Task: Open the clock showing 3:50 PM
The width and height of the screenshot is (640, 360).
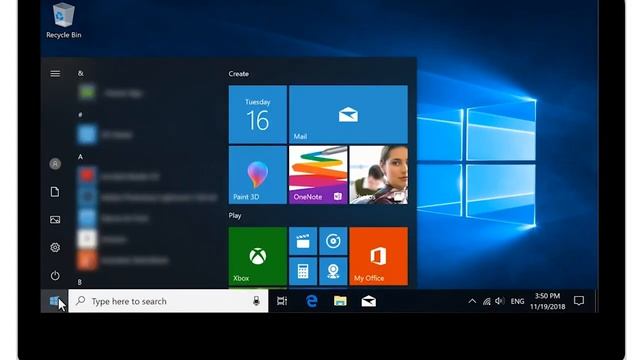Action: pos(547,301)
